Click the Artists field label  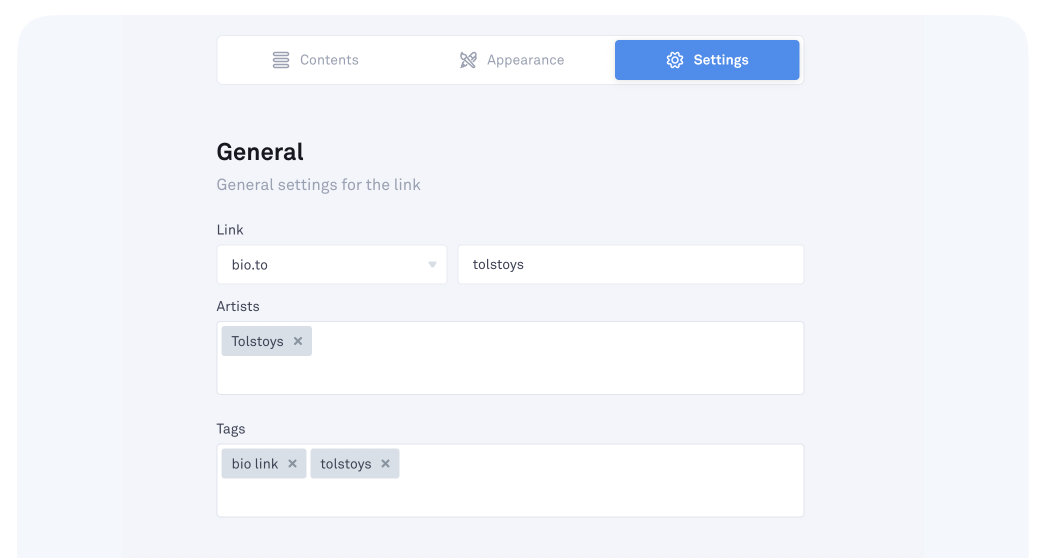click(238, 306)
